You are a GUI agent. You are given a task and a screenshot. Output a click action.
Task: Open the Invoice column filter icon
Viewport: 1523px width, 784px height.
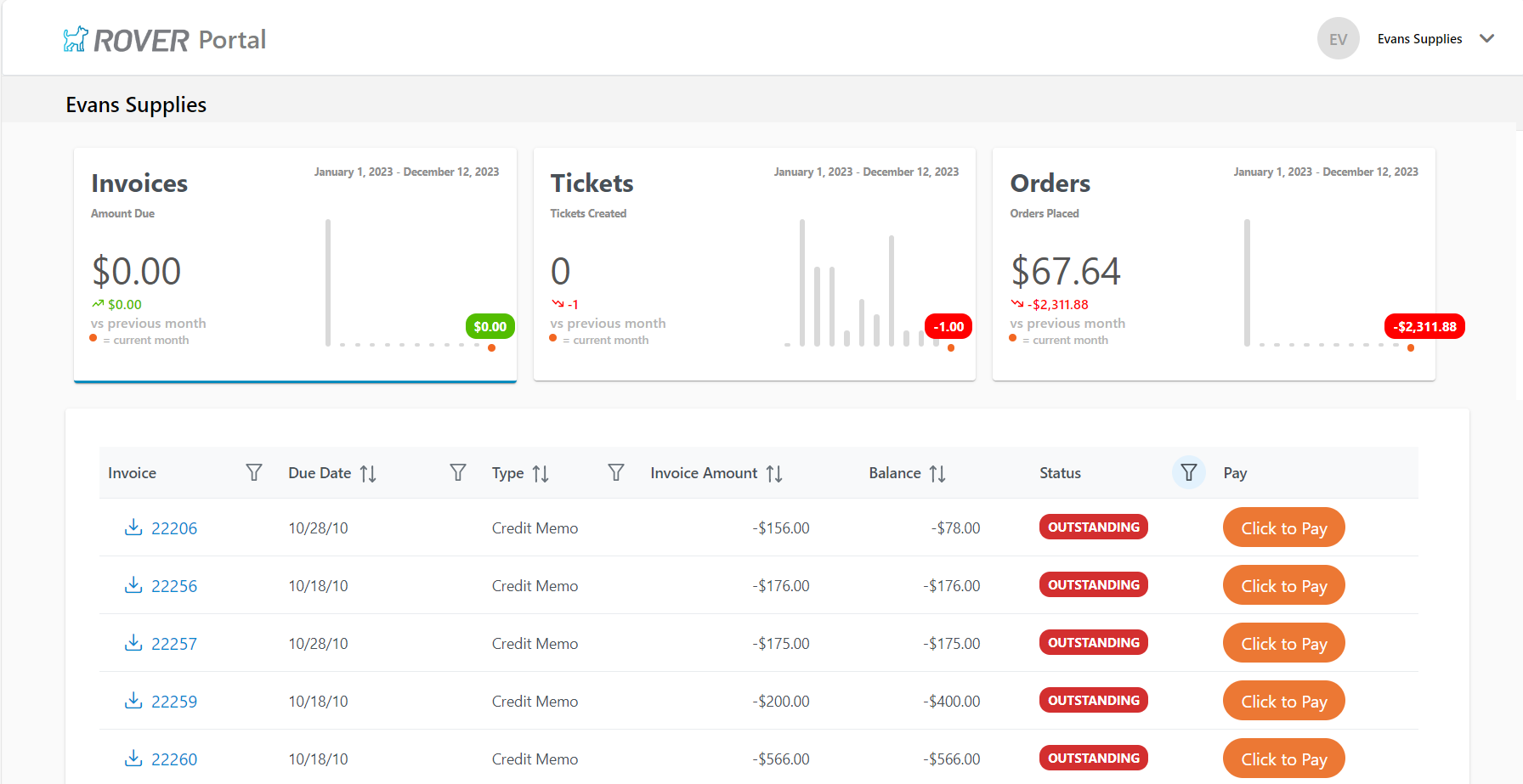point(253,472)
